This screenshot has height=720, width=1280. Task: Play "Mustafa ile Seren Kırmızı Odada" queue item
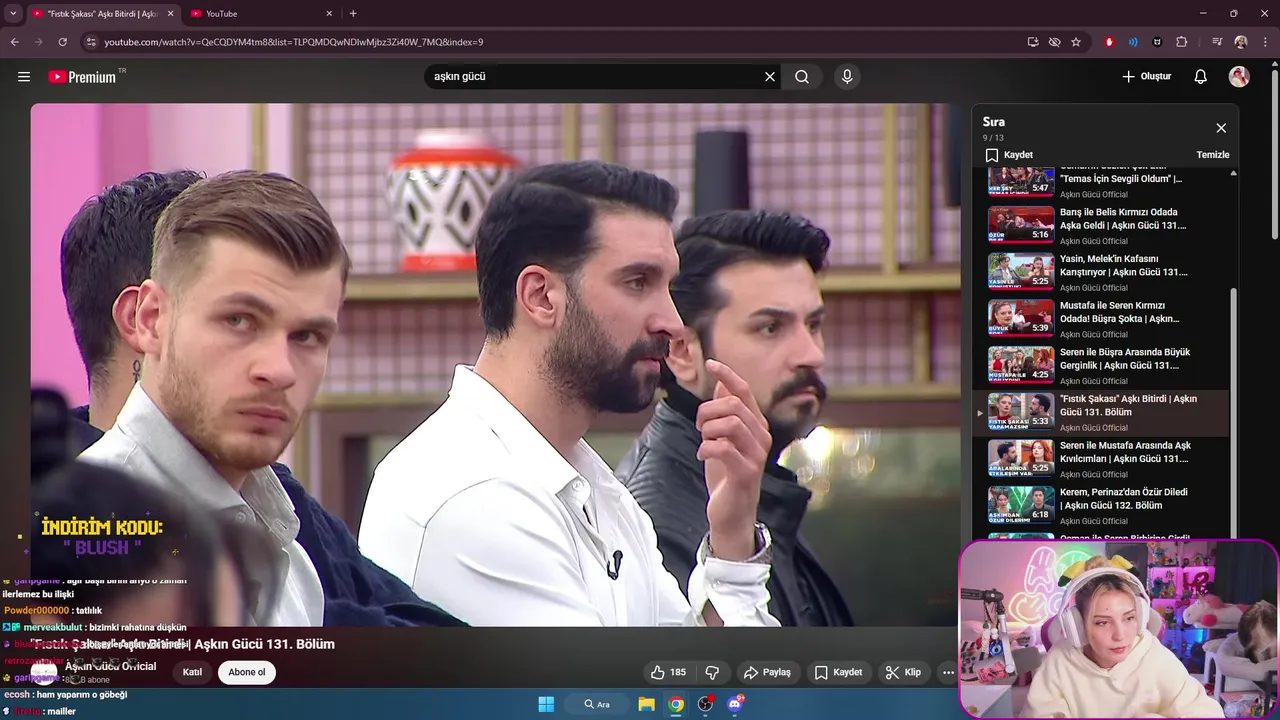click(x=1102, y=320)
